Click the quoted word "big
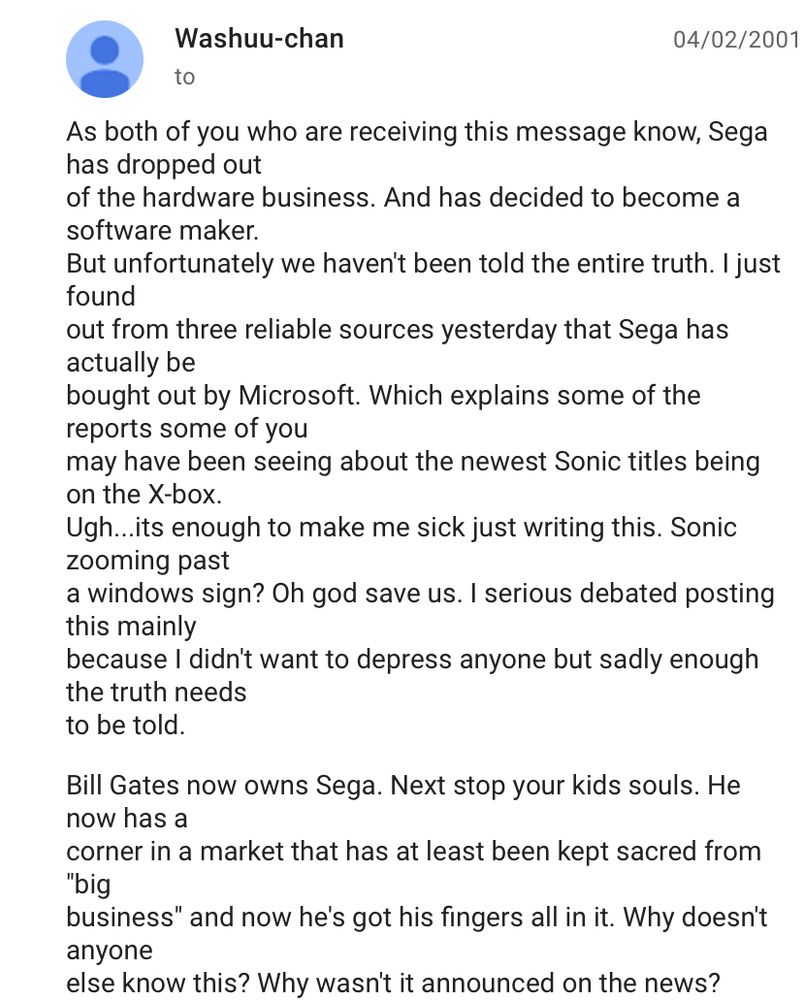The width and height of the screenshot is (803, 1000). point(89,885)
